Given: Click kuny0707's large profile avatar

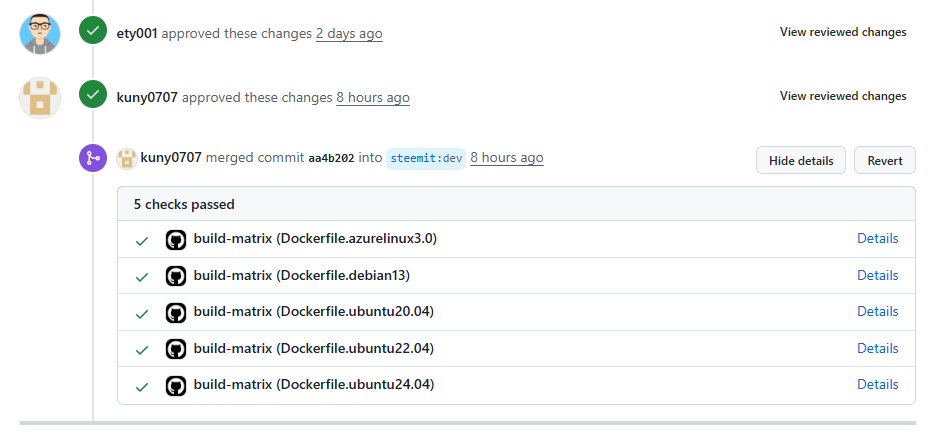Looking at the screenshot, I should [40, 98].
